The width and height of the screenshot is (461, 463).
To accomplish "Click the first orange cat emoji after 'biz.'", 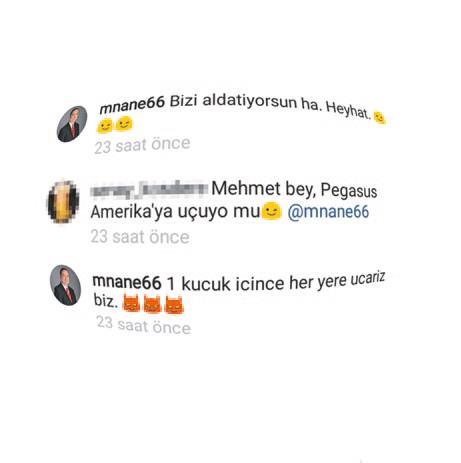I will [131, 304].
